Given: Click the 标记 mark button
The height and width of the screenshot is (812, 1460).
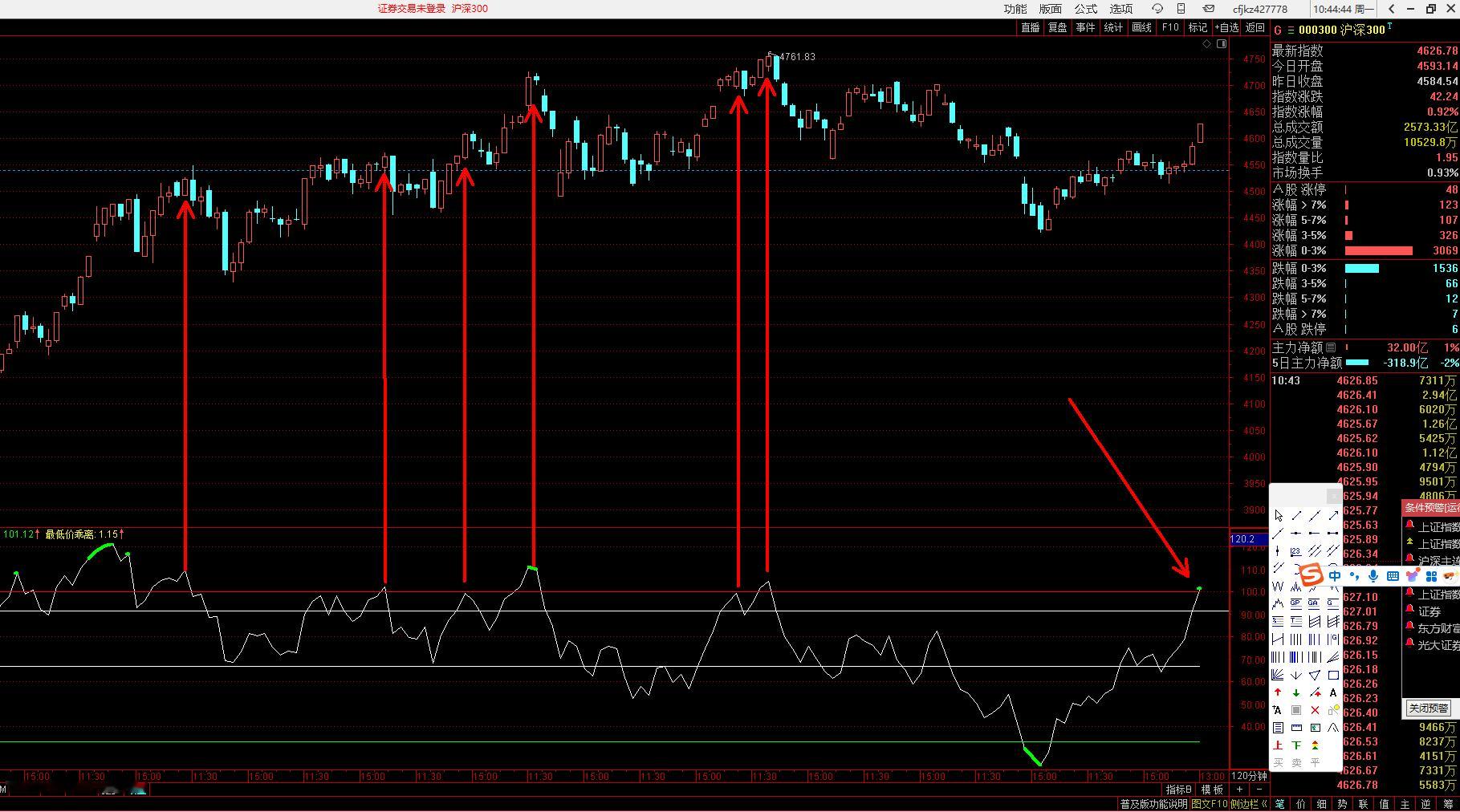Looking at the screenshot, I should (x=1198, y=27).
